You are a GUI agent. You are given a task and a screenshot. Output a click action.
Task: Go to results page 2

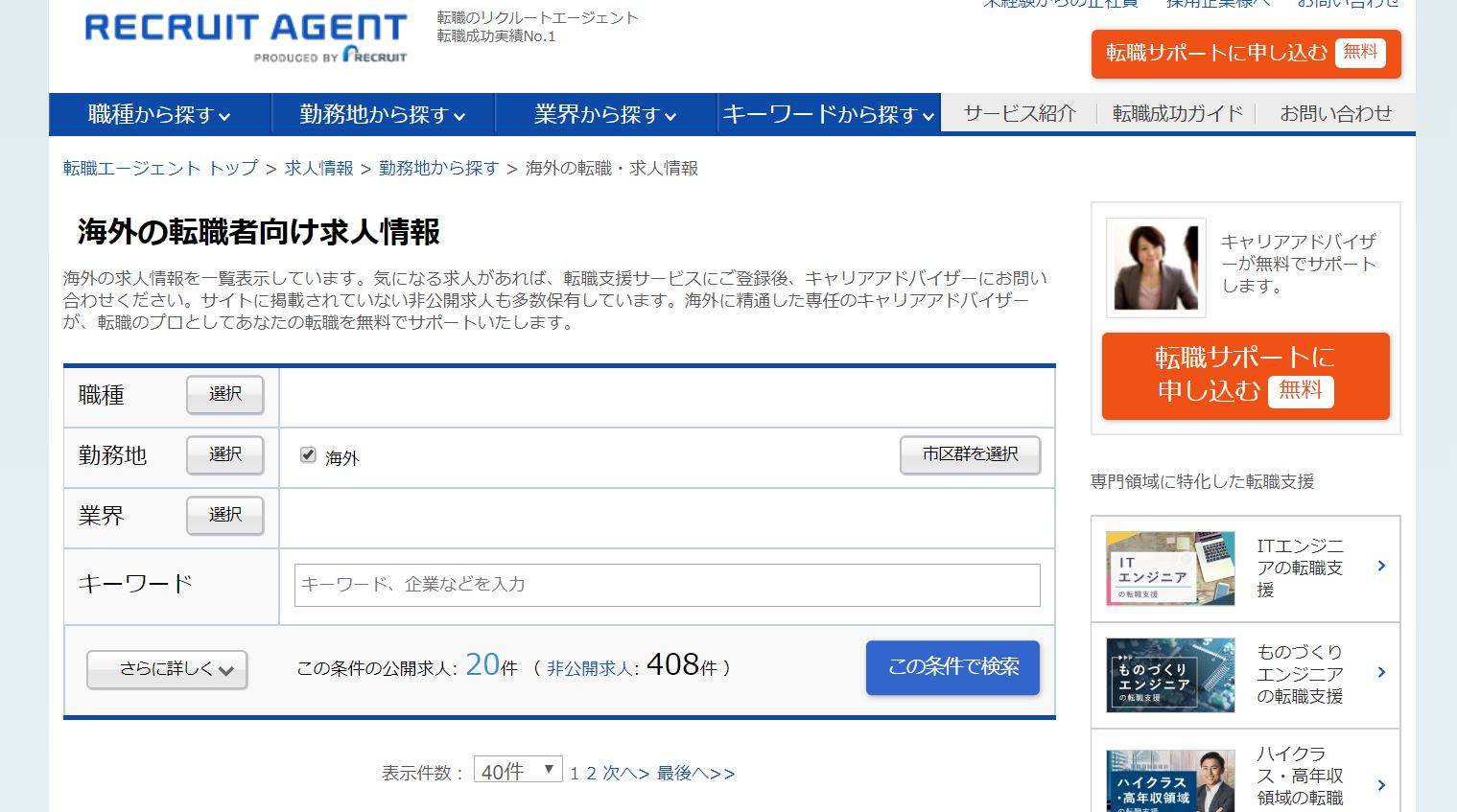[x=591, y=773]
